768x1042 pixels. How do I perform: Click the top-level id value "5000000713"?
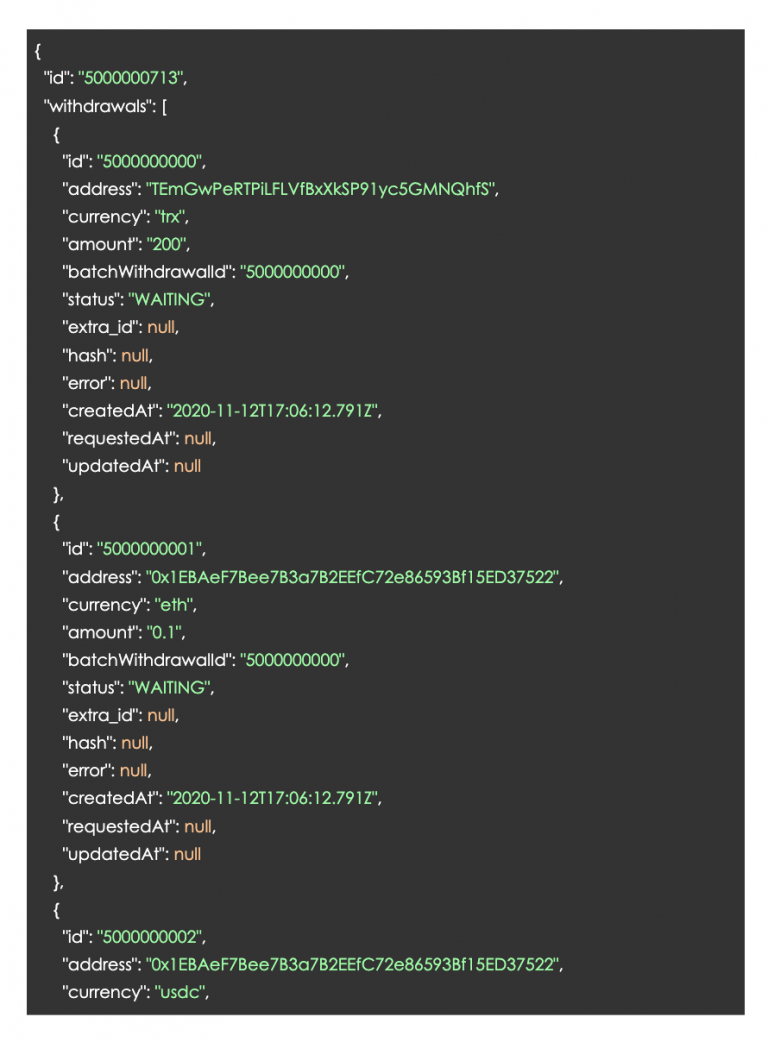click(131, 78)
